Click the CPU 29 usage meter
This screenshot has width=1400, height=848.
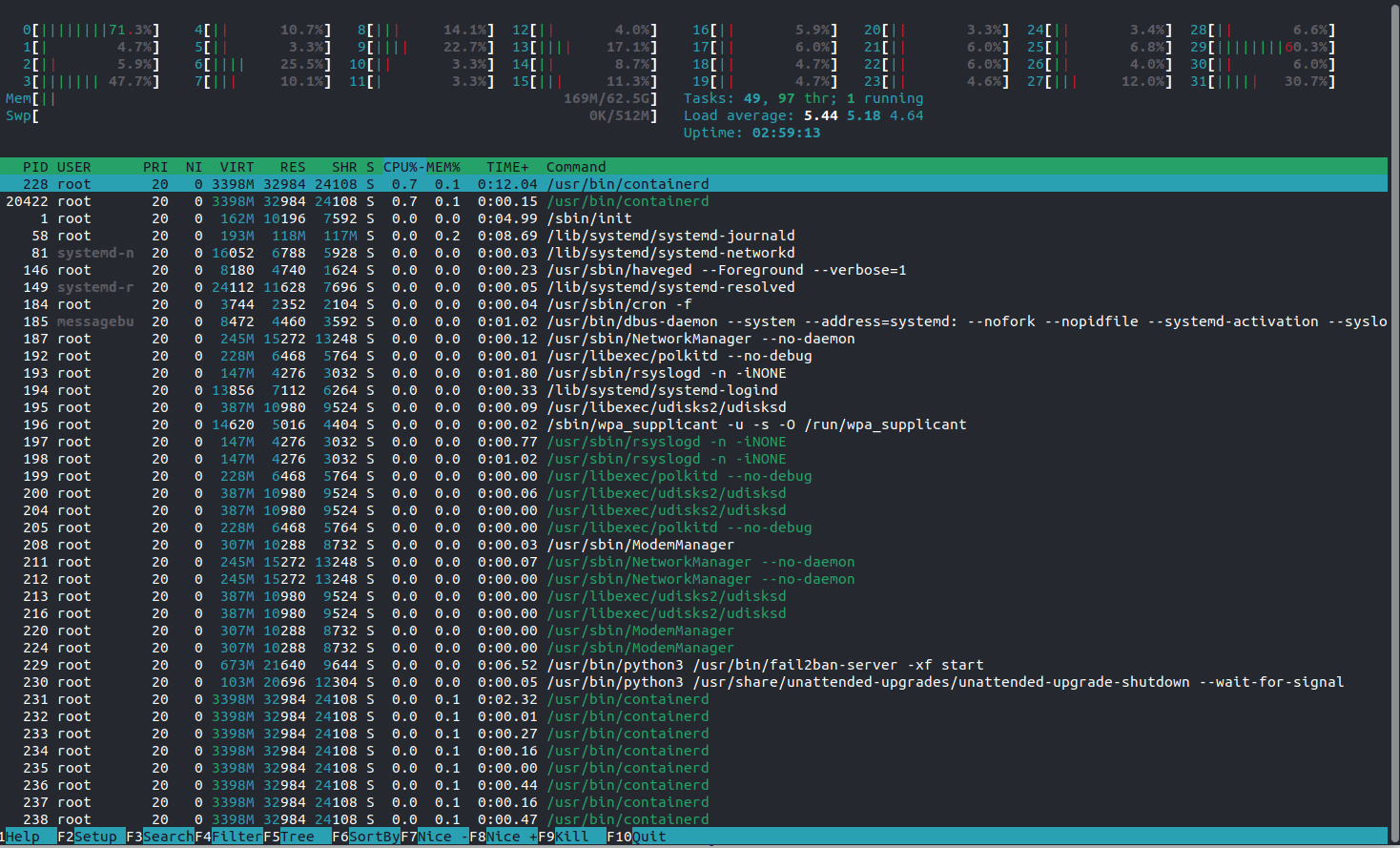1263,47
